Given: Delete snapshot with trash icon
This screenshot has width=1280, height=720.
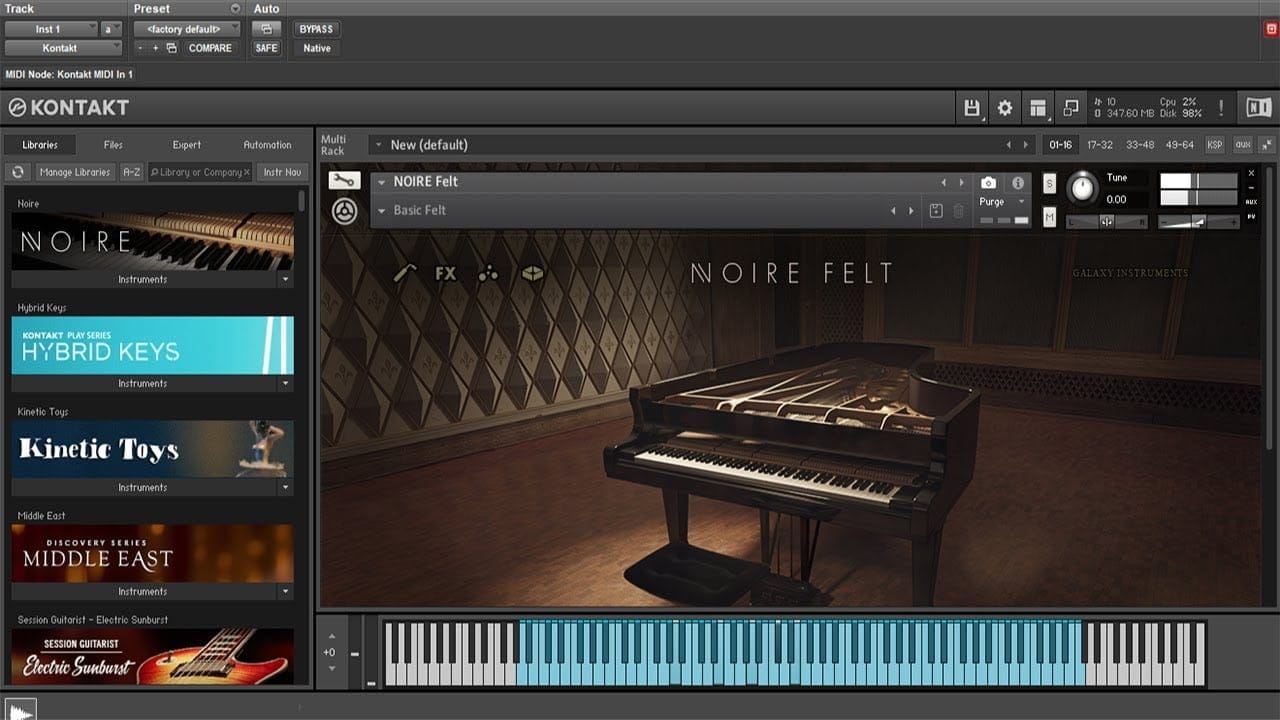Looking at the screenshot, I should tap(958, 211).
